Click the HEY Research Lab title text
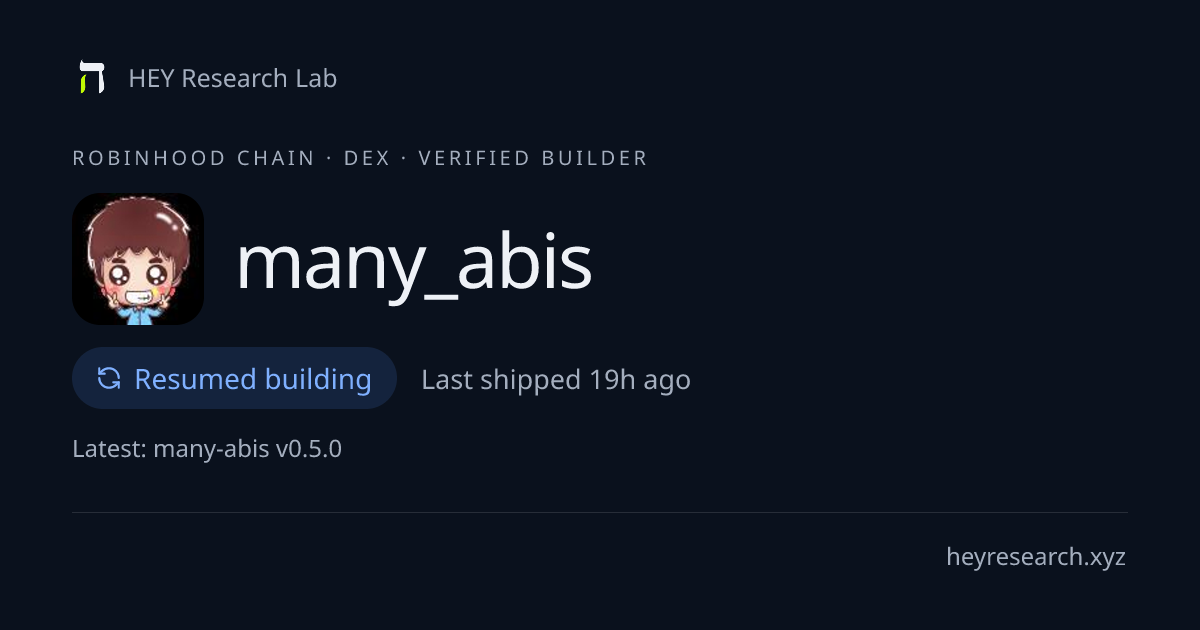Viewport: 1200px width, 630px height. pyautogui.click(x=233, y=78)
